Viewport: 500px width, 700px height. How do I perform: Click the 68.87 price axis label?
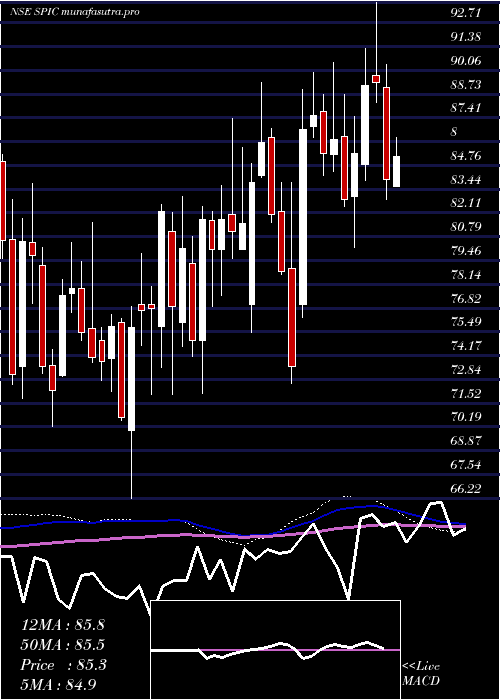pos(466,441)
